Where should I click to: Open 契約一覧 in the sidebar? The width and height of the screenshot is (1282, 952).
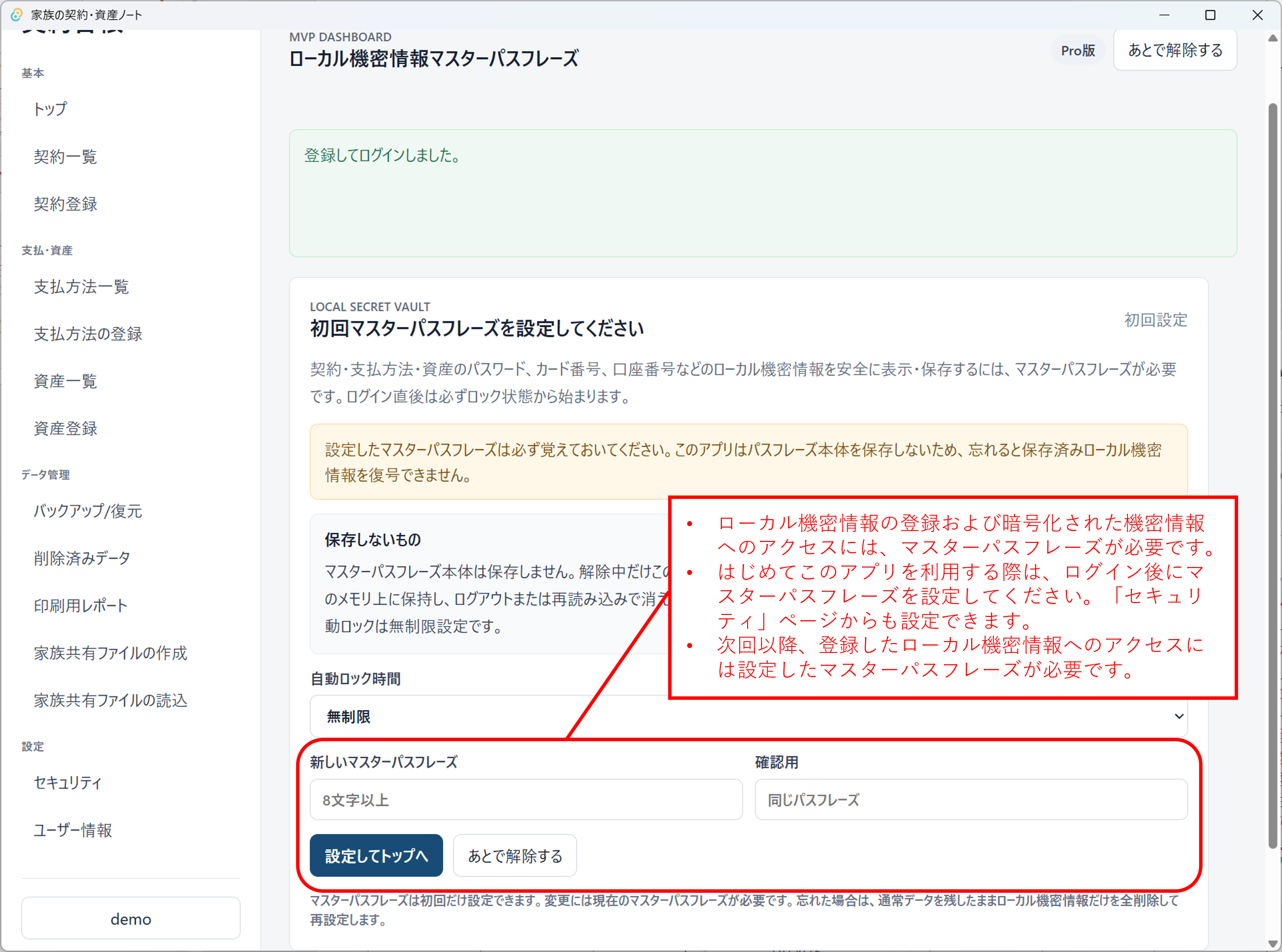coord(65,156)
